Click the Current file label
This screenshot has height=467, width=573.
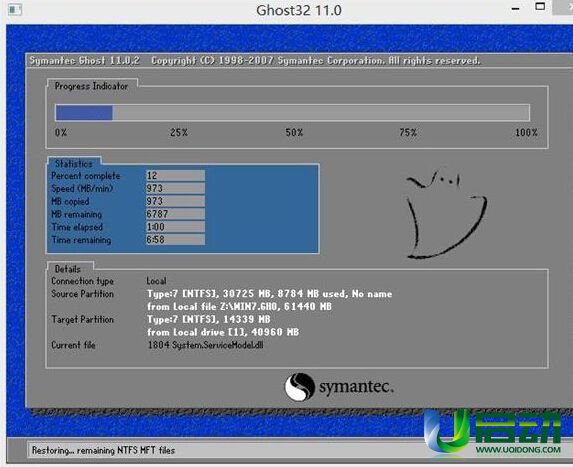73,345
